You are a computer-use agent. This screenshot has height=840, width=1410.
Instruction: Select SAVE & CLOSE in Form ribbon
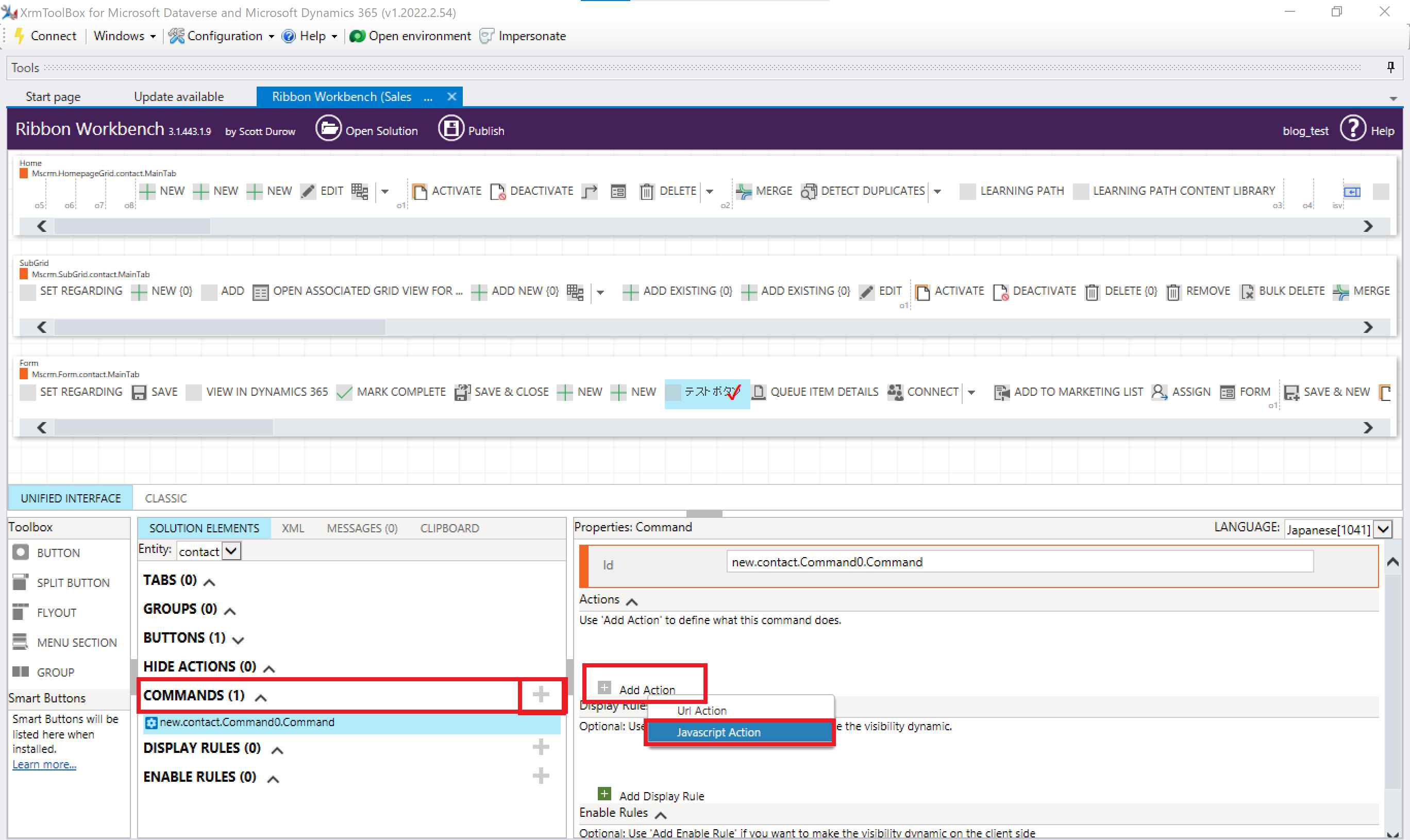pos(501,392)
